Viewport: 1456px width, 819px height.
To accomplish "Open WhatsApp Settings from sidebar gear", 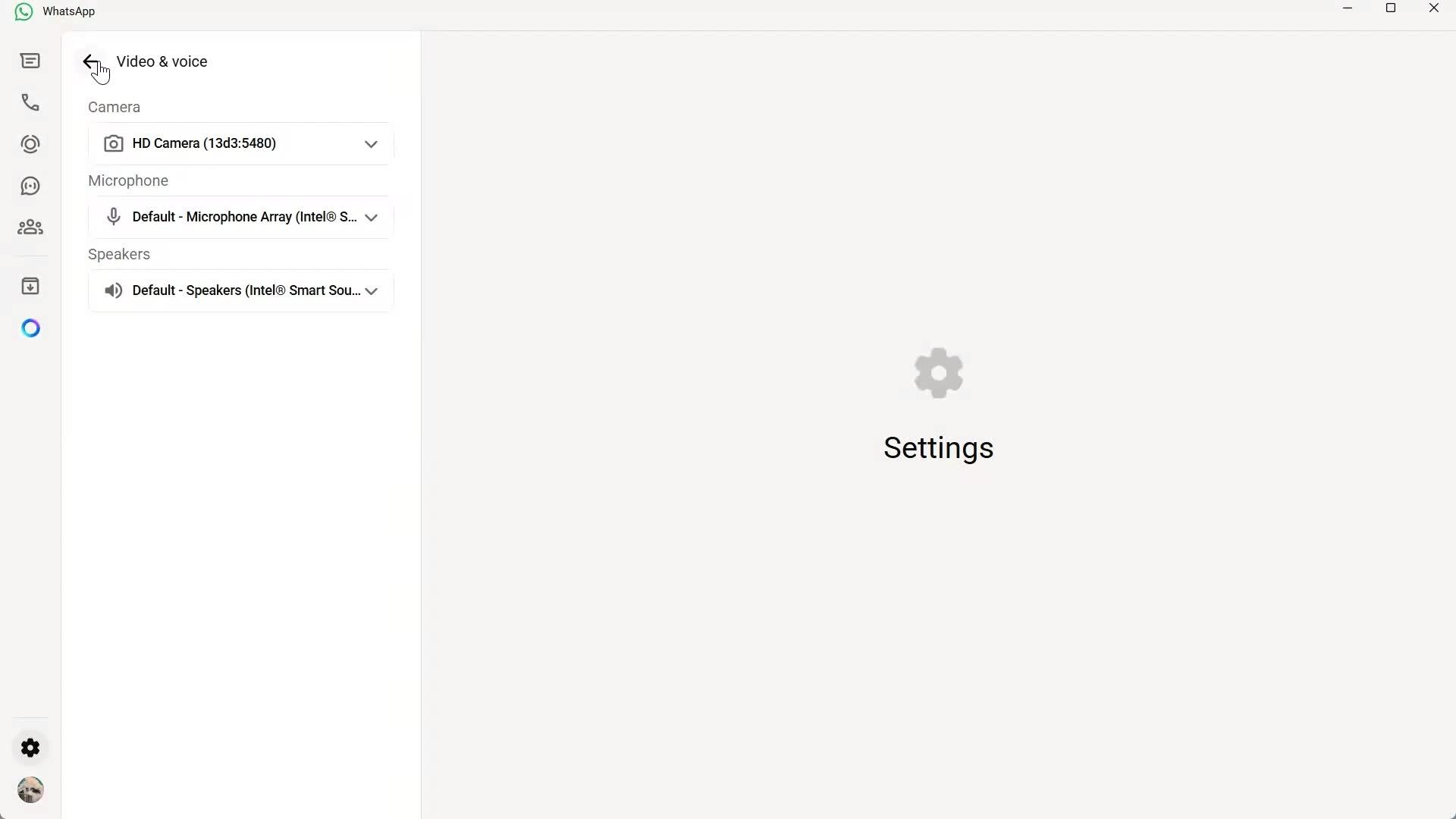I will coord(30,747).
